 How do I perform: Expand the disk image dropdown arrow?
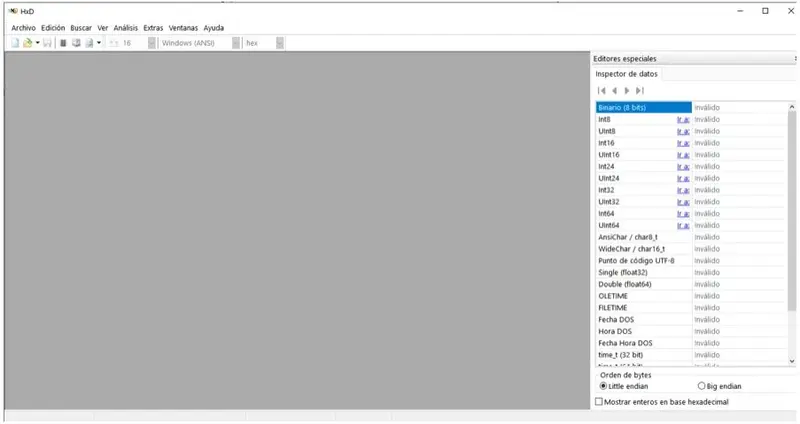pos(99,43)
